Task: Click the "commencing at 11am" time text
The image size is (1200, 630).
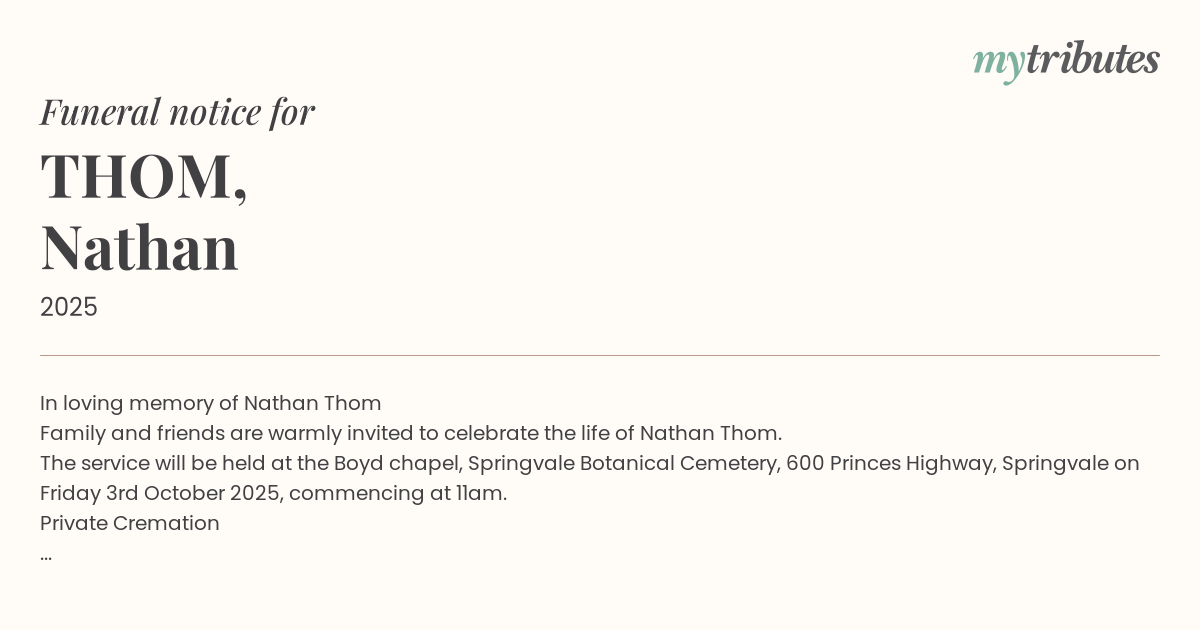Action: pos(398,493)
